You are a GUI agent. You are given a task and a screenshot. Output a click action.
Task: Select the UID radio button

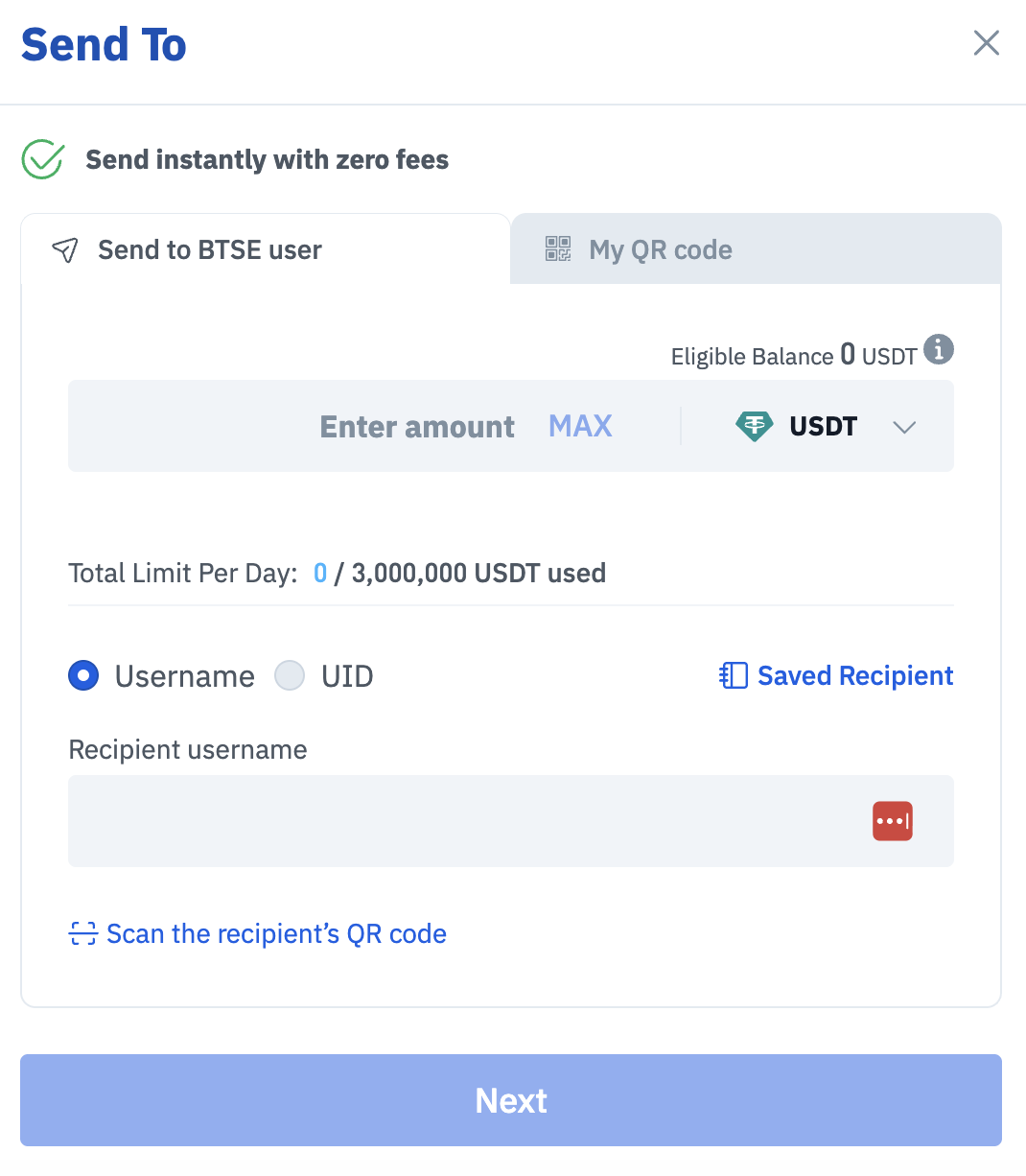click(x=290, y=676)
